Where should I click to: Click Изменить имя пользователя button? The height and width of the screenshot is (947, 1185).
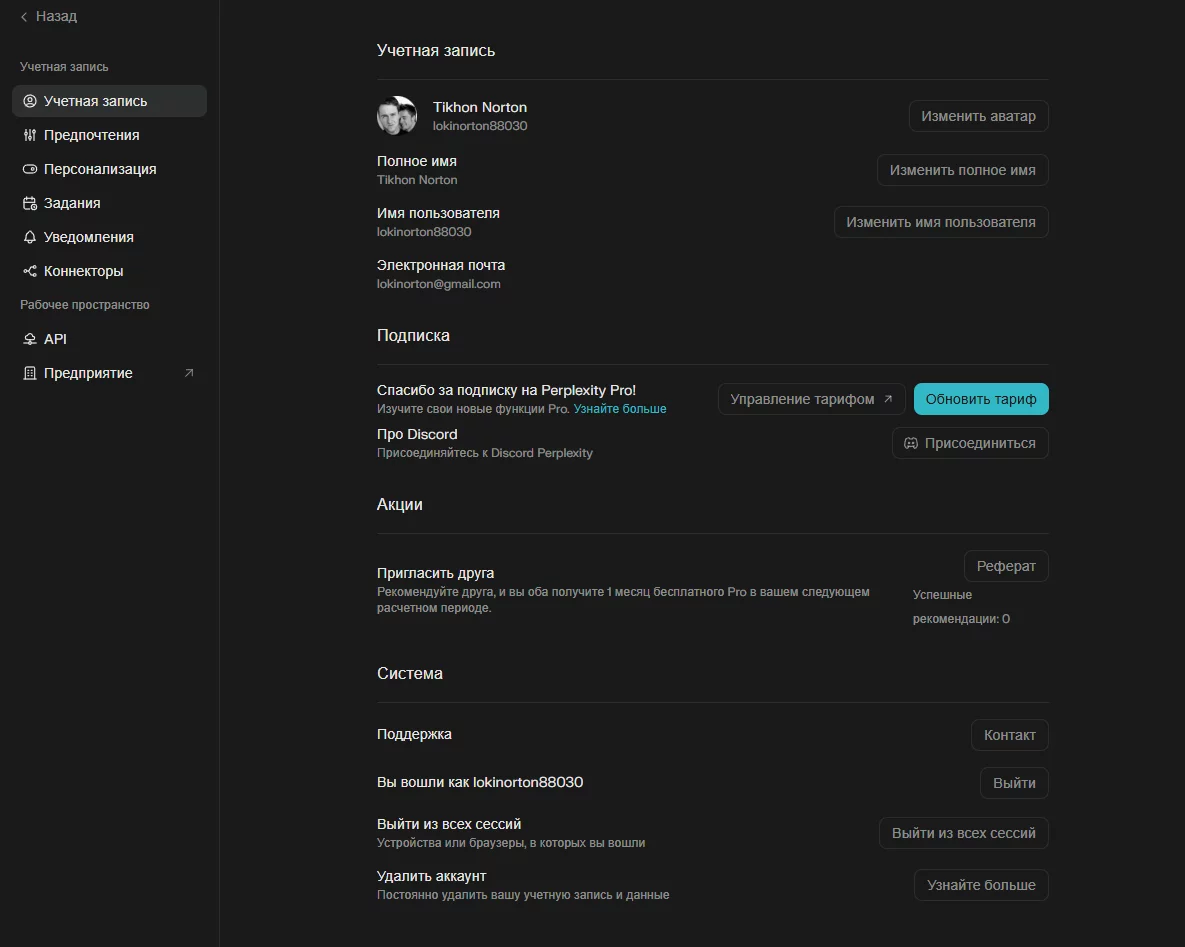(940, 222)
